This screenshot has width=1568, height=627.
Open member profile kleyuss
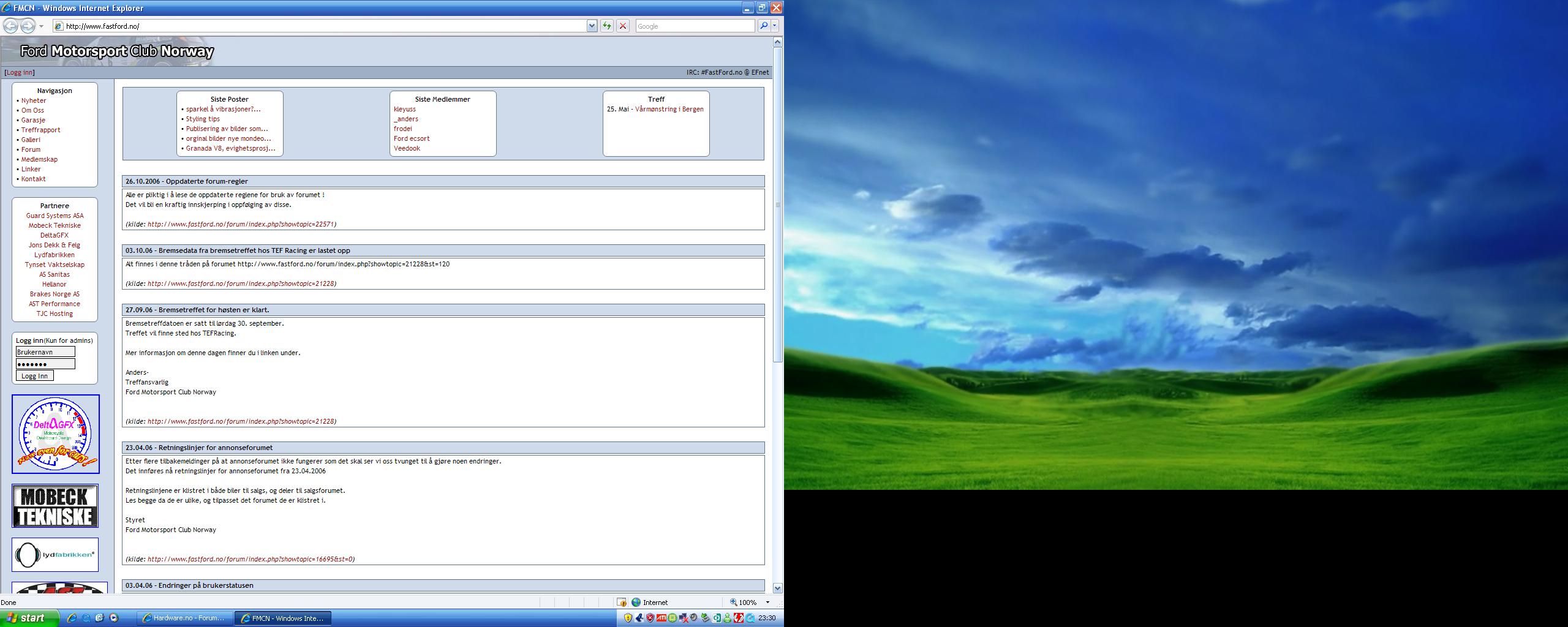(405, 109)
